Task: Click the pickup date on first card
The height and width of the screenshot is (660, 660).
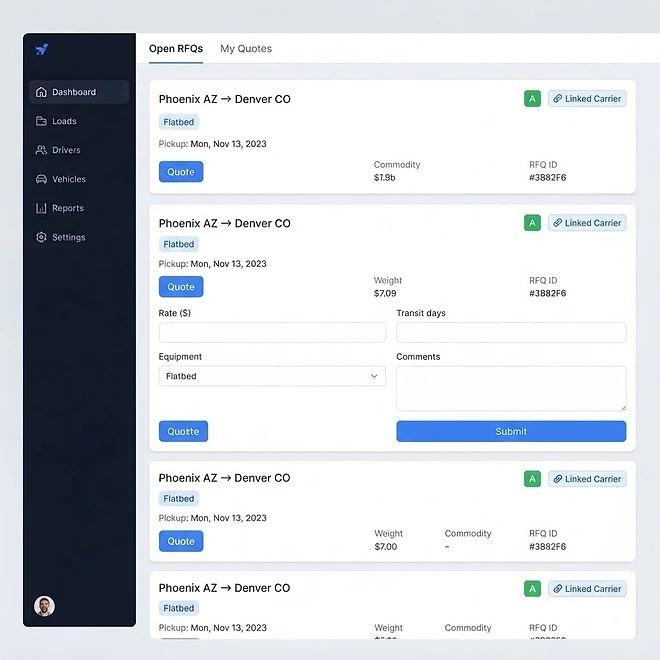Action: (x=228, y=144)
